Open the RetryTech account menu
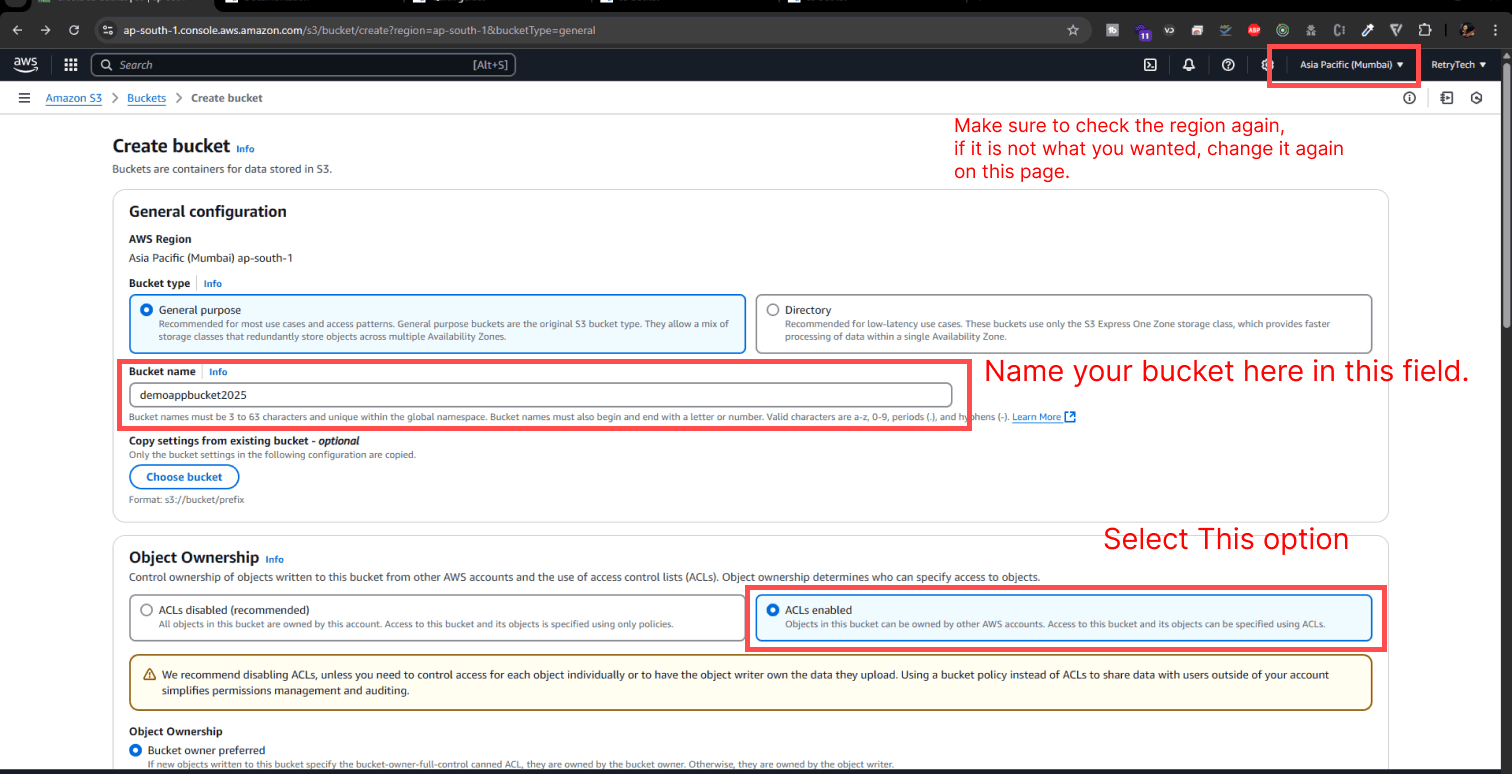Screen dimensions: 1512x774 tap(1459, 64)
